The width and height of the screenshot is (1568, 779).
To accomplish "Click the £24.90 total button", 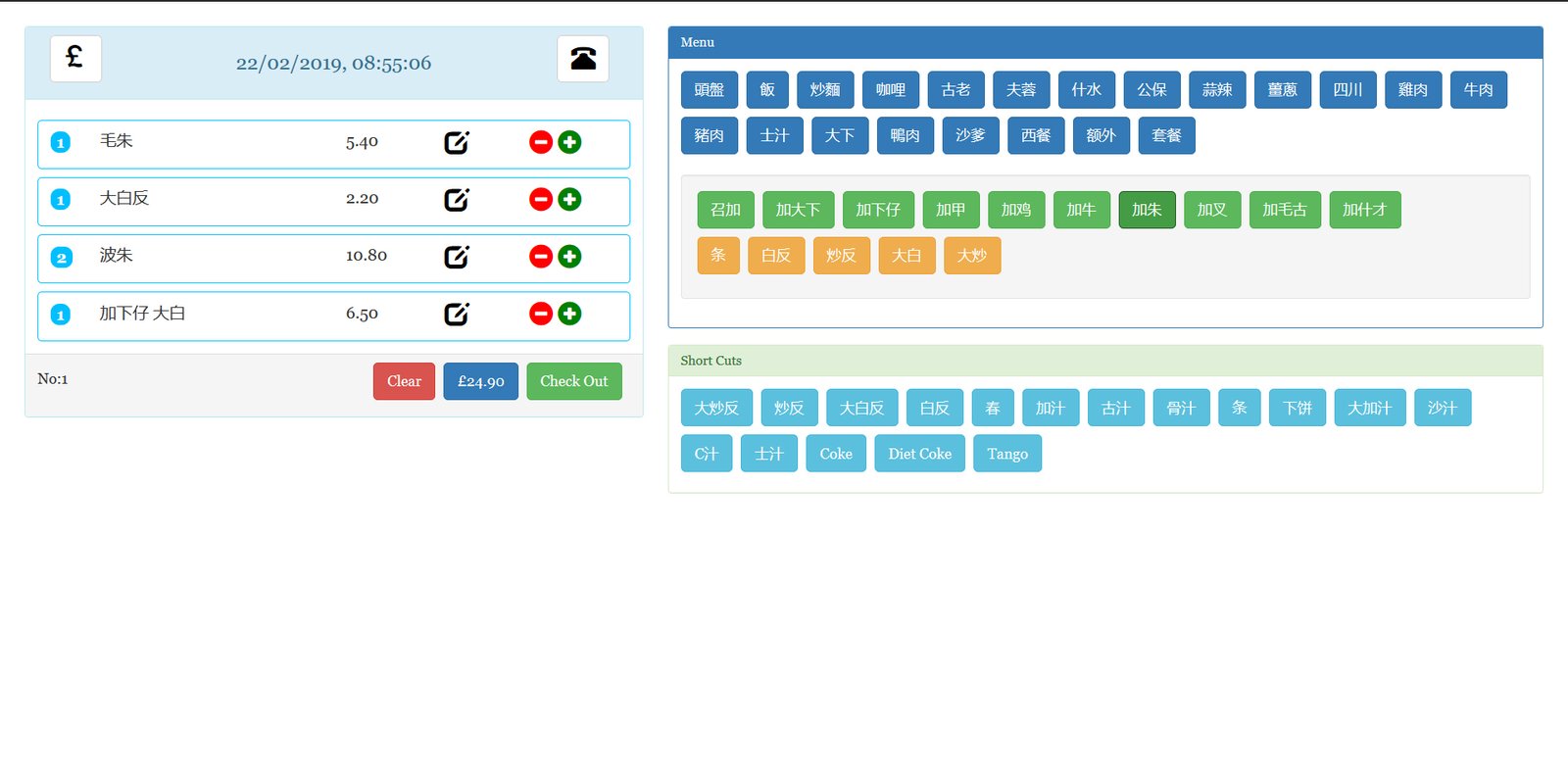I will click(x=480, y=381).
